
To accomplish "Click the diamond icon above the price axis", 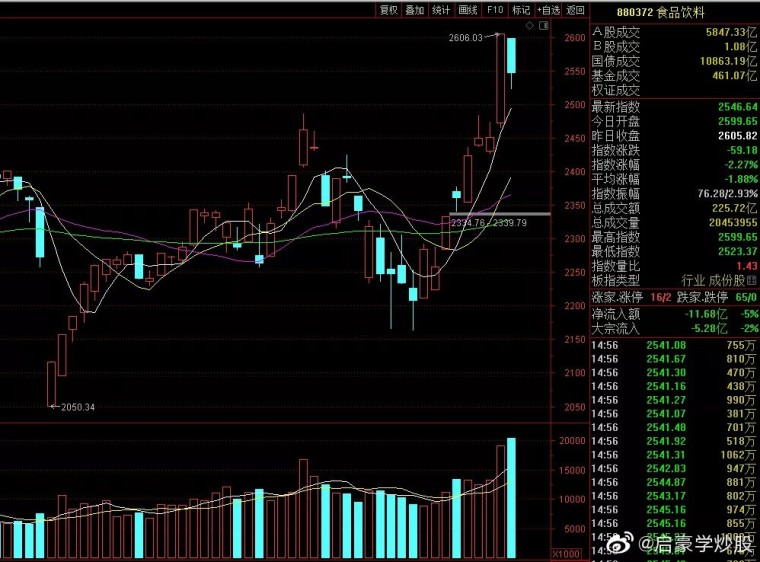I will [530, 26].
